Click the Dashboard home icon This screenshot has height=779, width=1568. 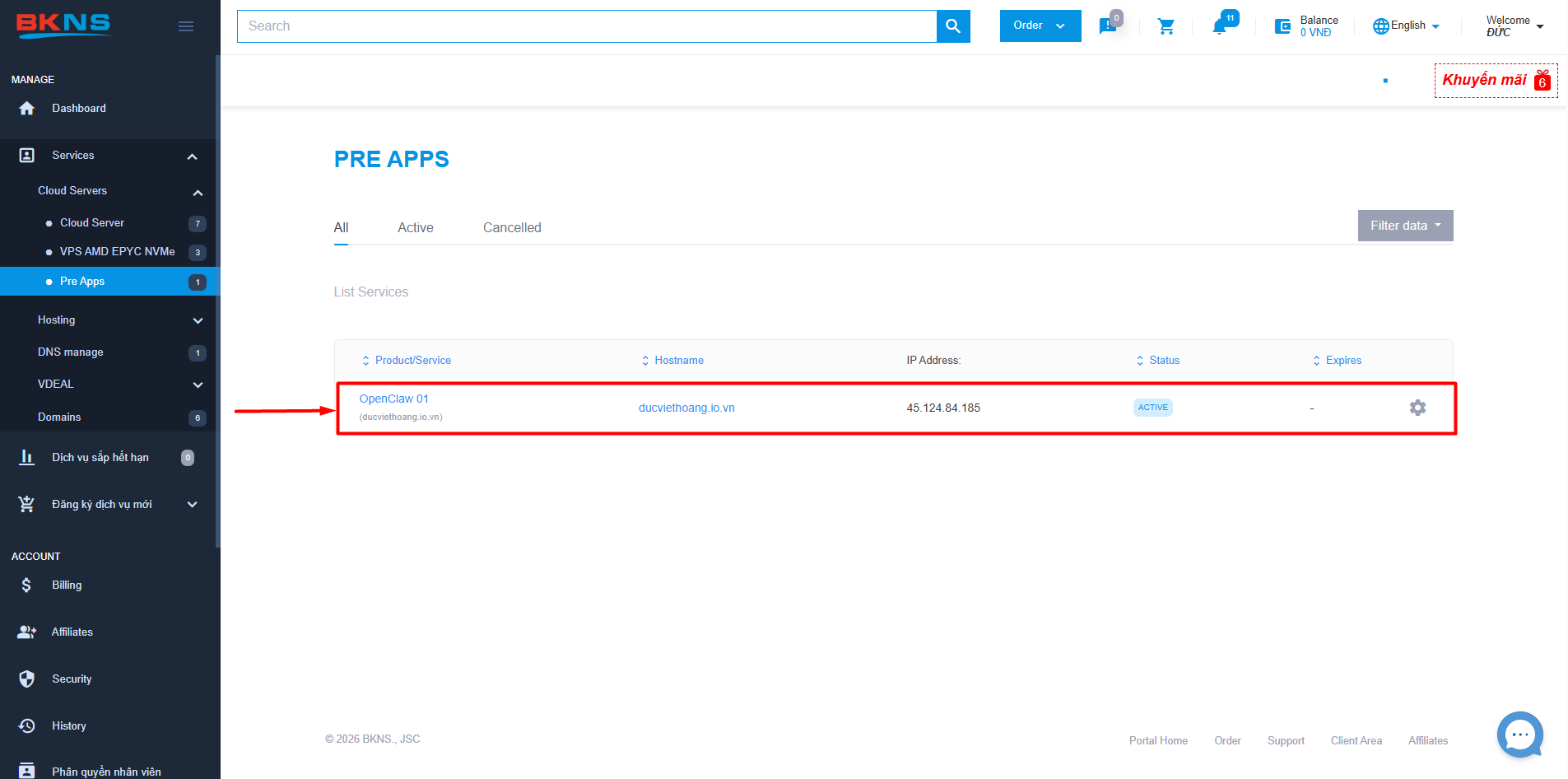[27, 108]
